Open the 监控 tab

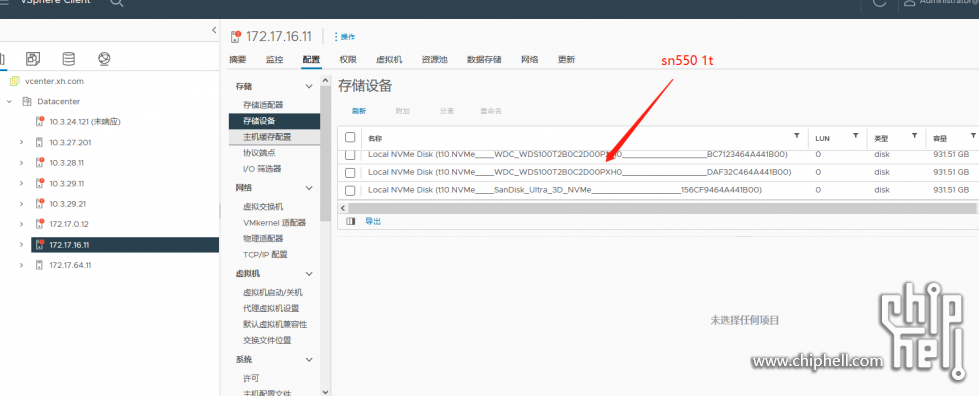click(274, 60)
